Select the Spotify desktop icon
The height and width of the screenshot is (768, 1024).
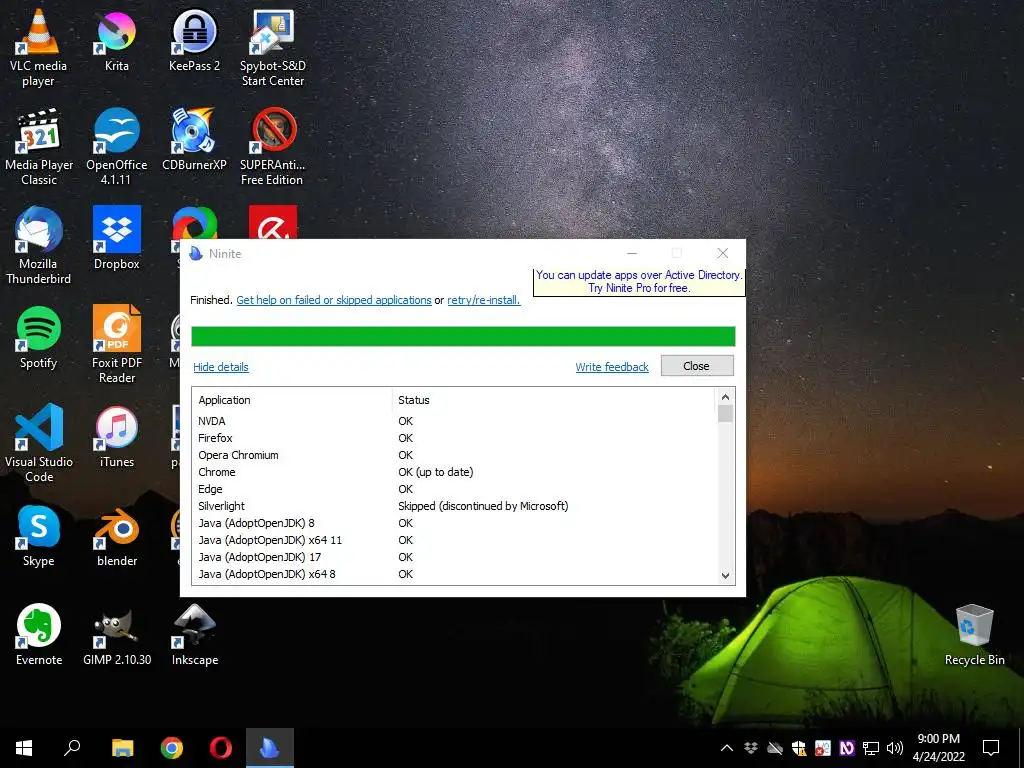pos(39,338)
